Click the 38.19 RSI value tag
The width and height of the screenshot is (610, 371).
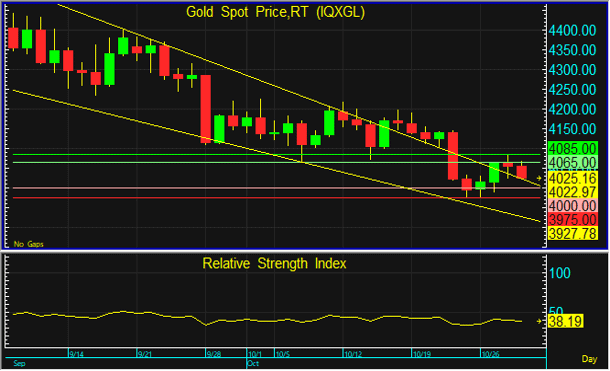pyautogui.click(x=565, y=321)
